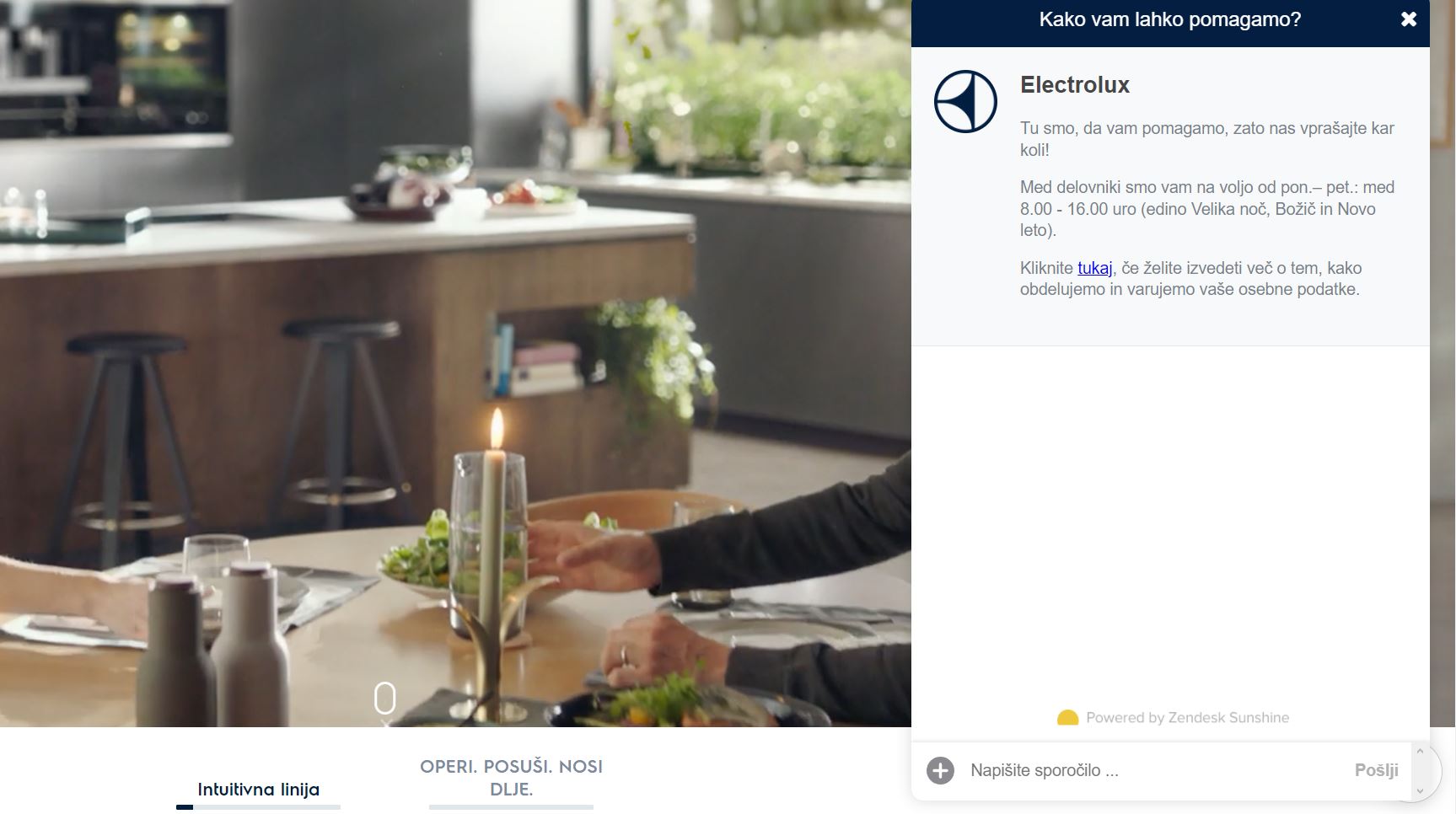1456x814 pixels.
Task: Click the kitchen hero video background
Action: [455, 362]
